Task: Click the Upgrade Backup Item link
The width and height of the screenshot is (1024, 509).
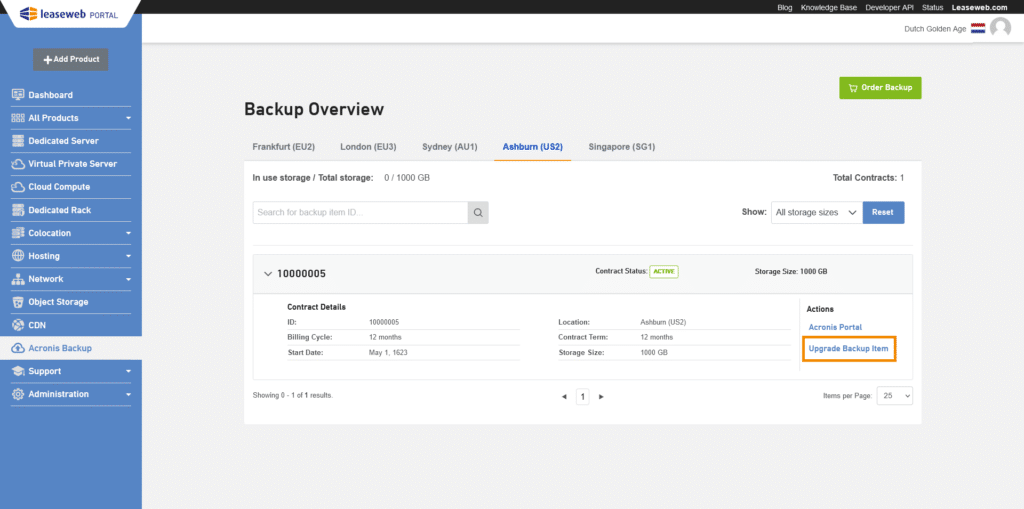Action: pos(848,349)
